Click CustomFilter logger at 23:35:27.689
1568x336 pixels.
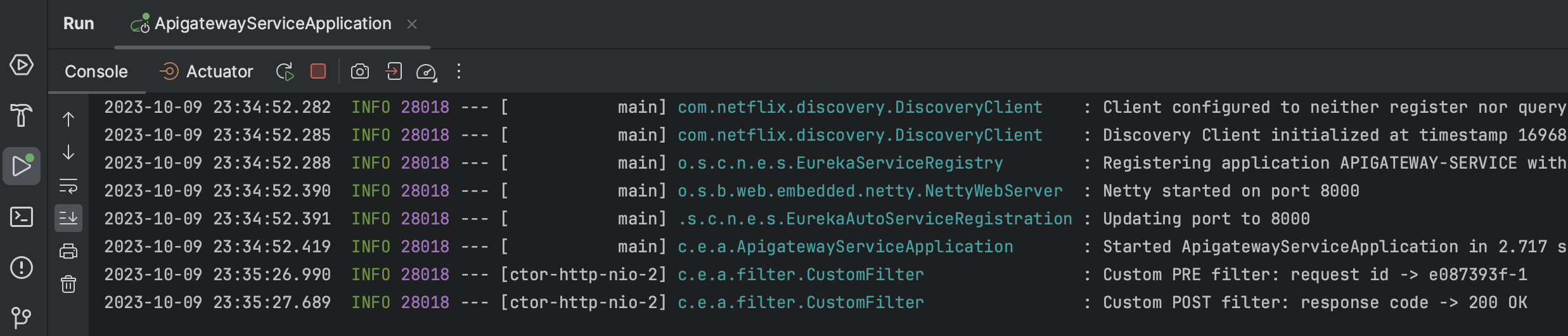801,302
